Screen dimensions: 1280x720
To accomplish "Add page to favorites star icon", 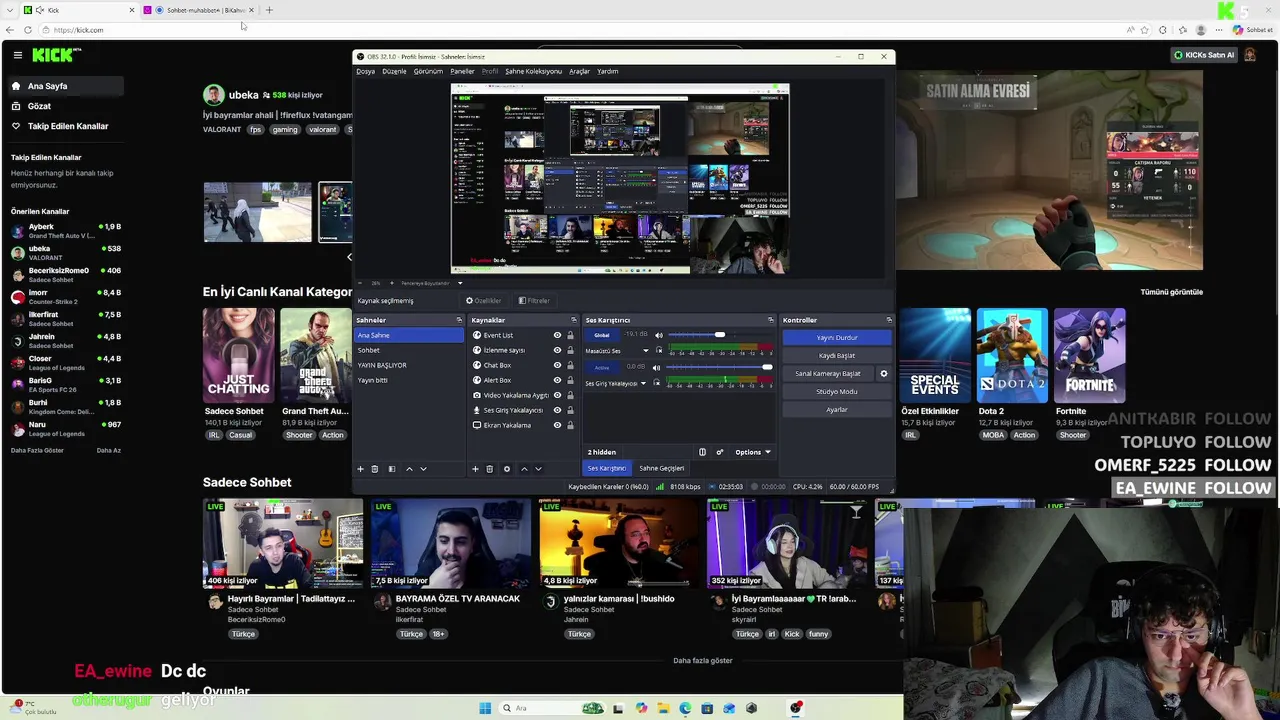I will point(1145,30).
